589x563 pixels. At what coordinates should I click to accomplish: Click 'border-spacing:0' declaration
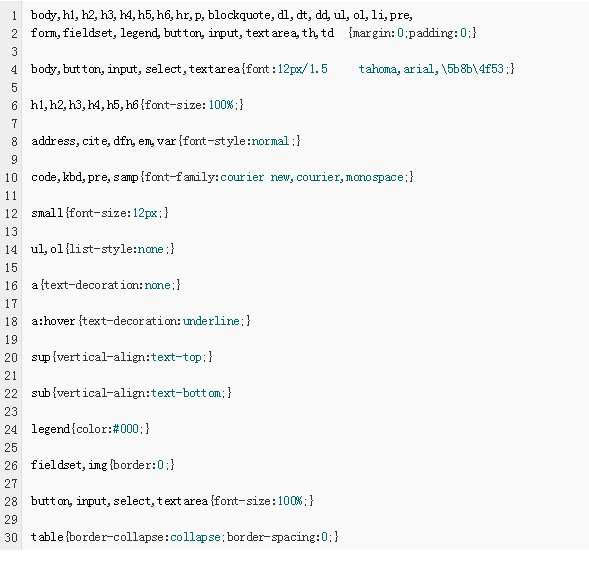click(x=277, y=537)
